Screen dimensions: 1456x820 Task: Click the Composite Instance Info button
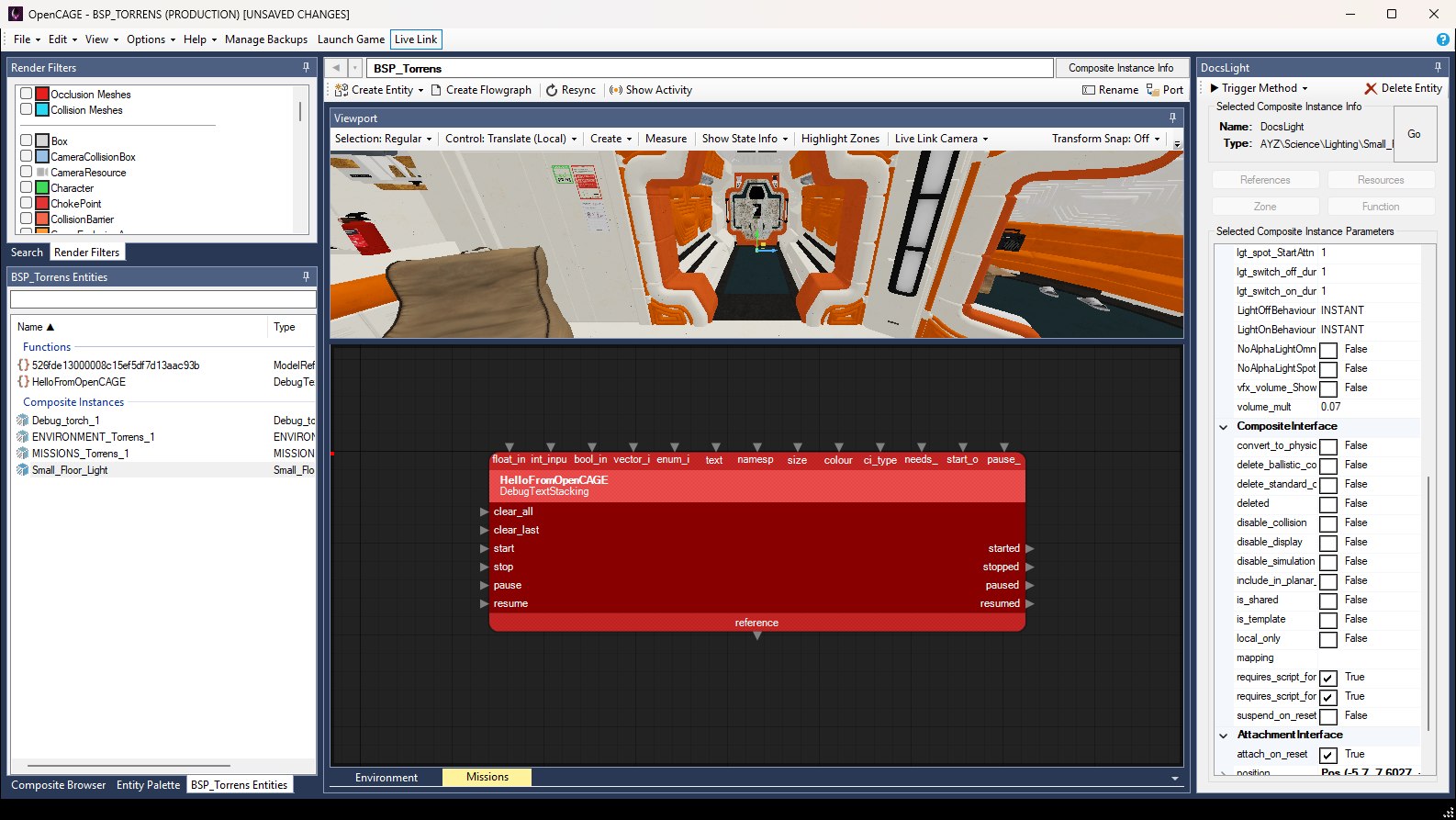coord(1121,68)
